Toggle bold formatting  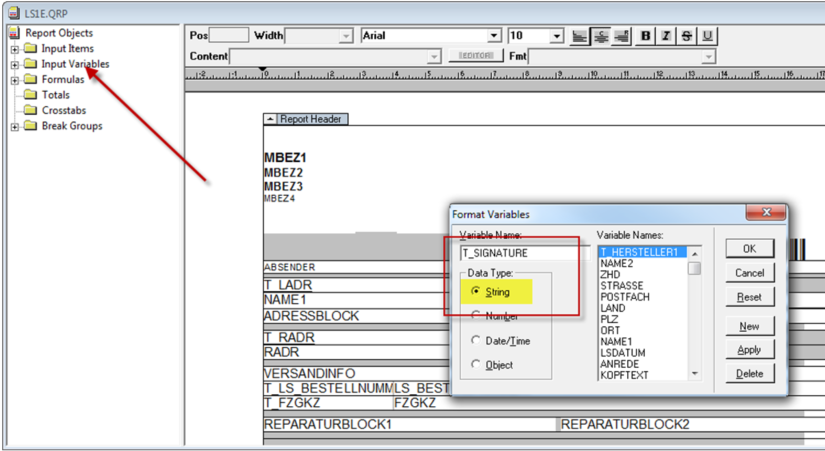646,36
